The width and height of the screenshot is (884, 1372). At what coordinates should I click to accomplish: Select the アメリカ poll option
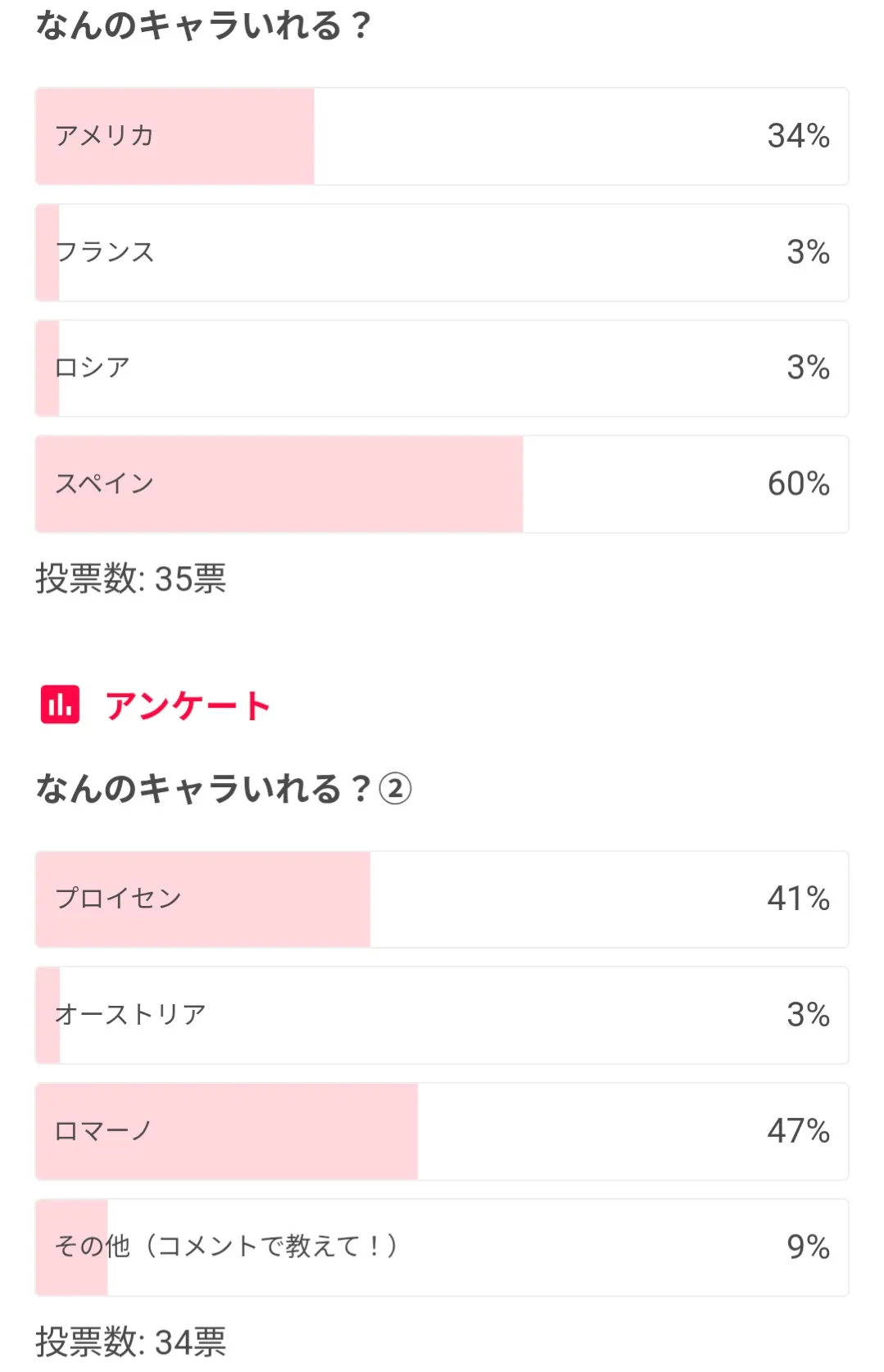click(105, 136)
